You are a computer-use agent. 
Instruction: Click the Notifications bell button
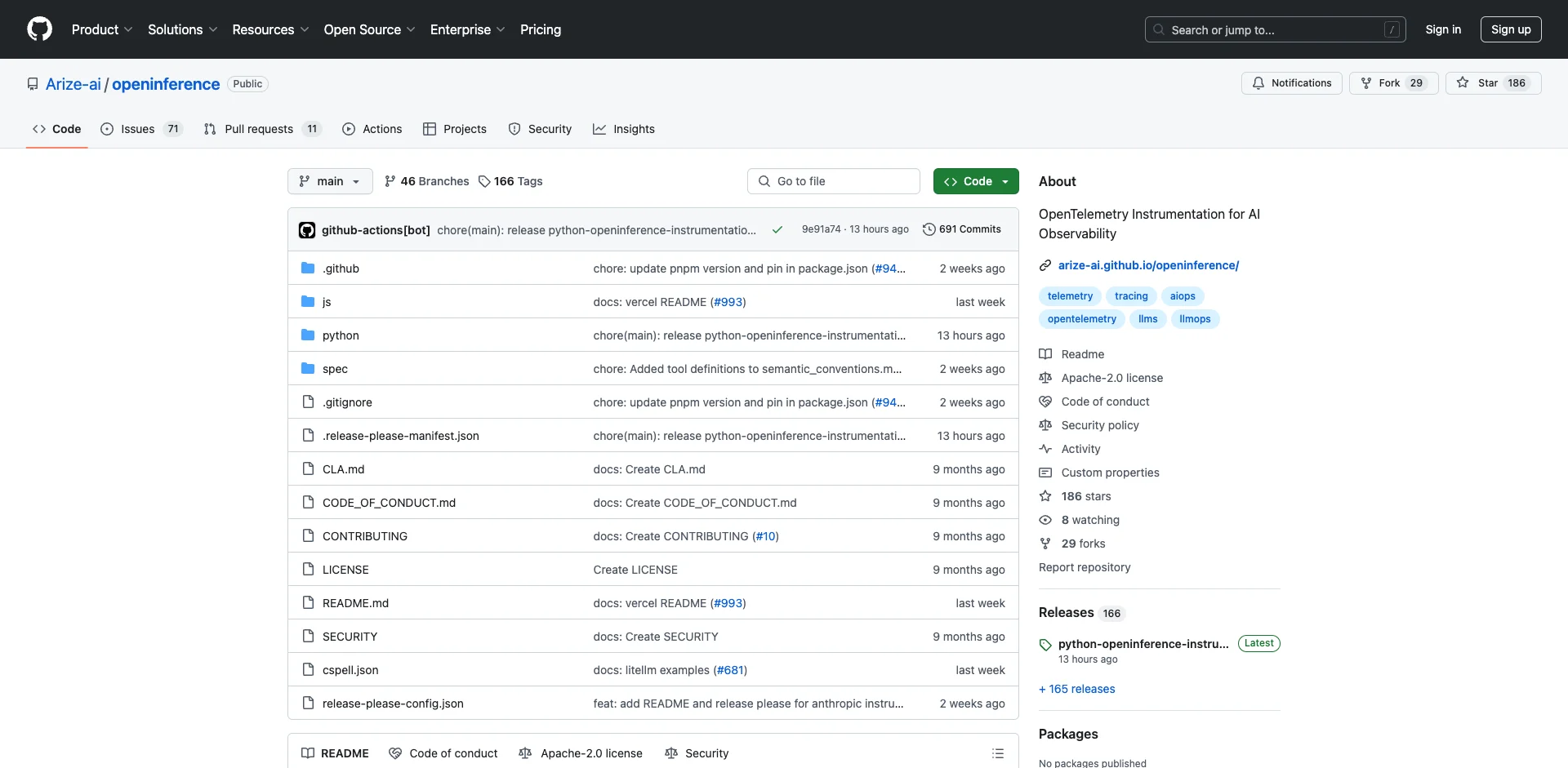(1291, 83)
